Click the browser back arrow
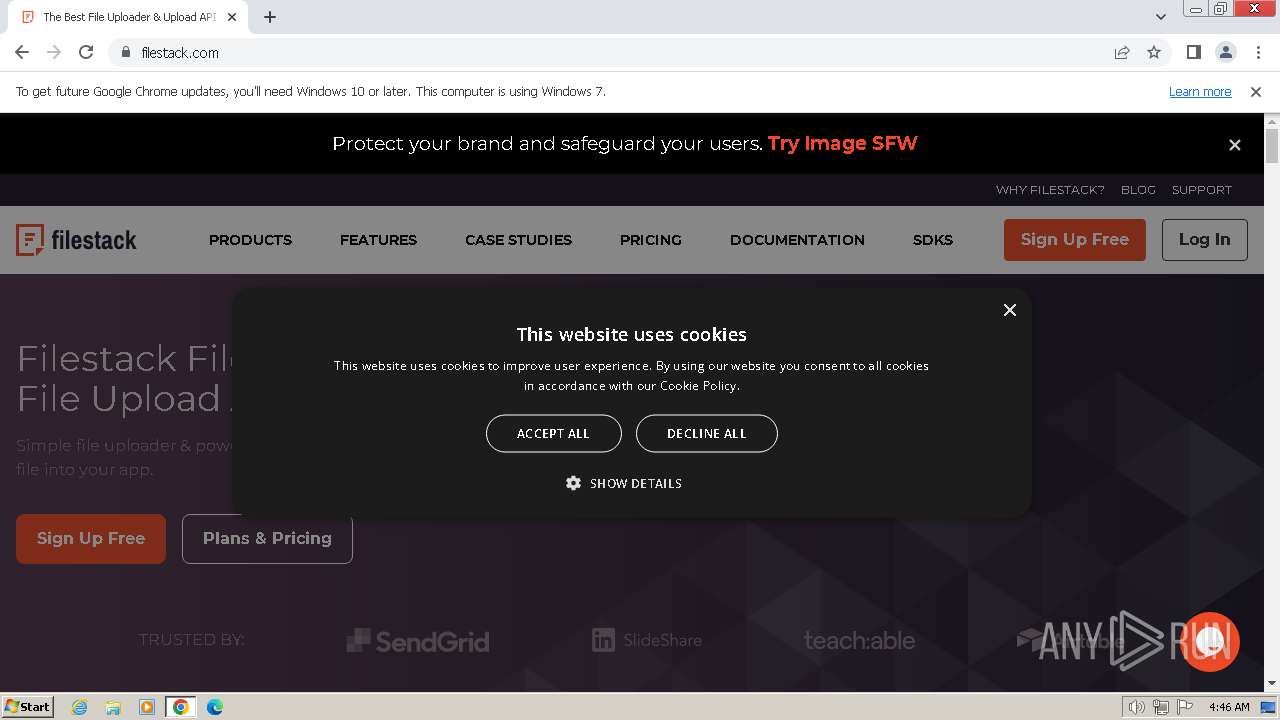The width and height of the screenshot is (1280, 720). 22,52
